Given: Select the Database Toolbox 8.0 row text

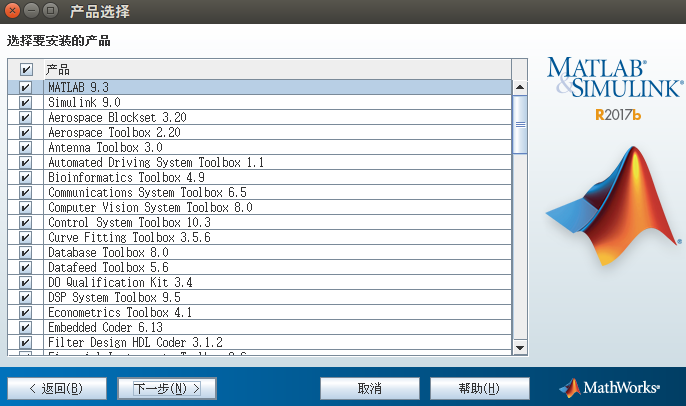Looking at the screenshot, I should (x=108, y=252).
